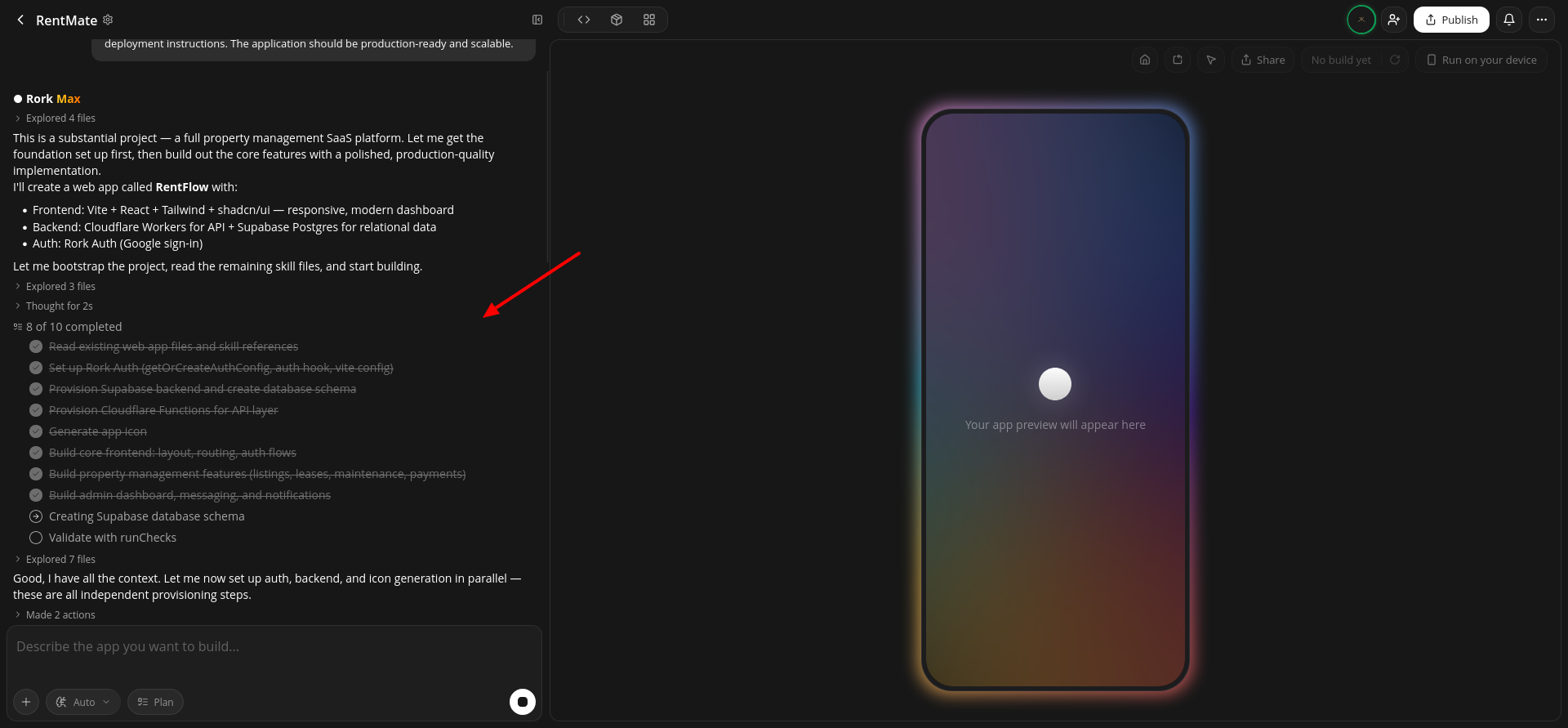This screenshot has width=1568, height=728.
Task: Click check next to Read existing web app files
Action: pos(36,346)
